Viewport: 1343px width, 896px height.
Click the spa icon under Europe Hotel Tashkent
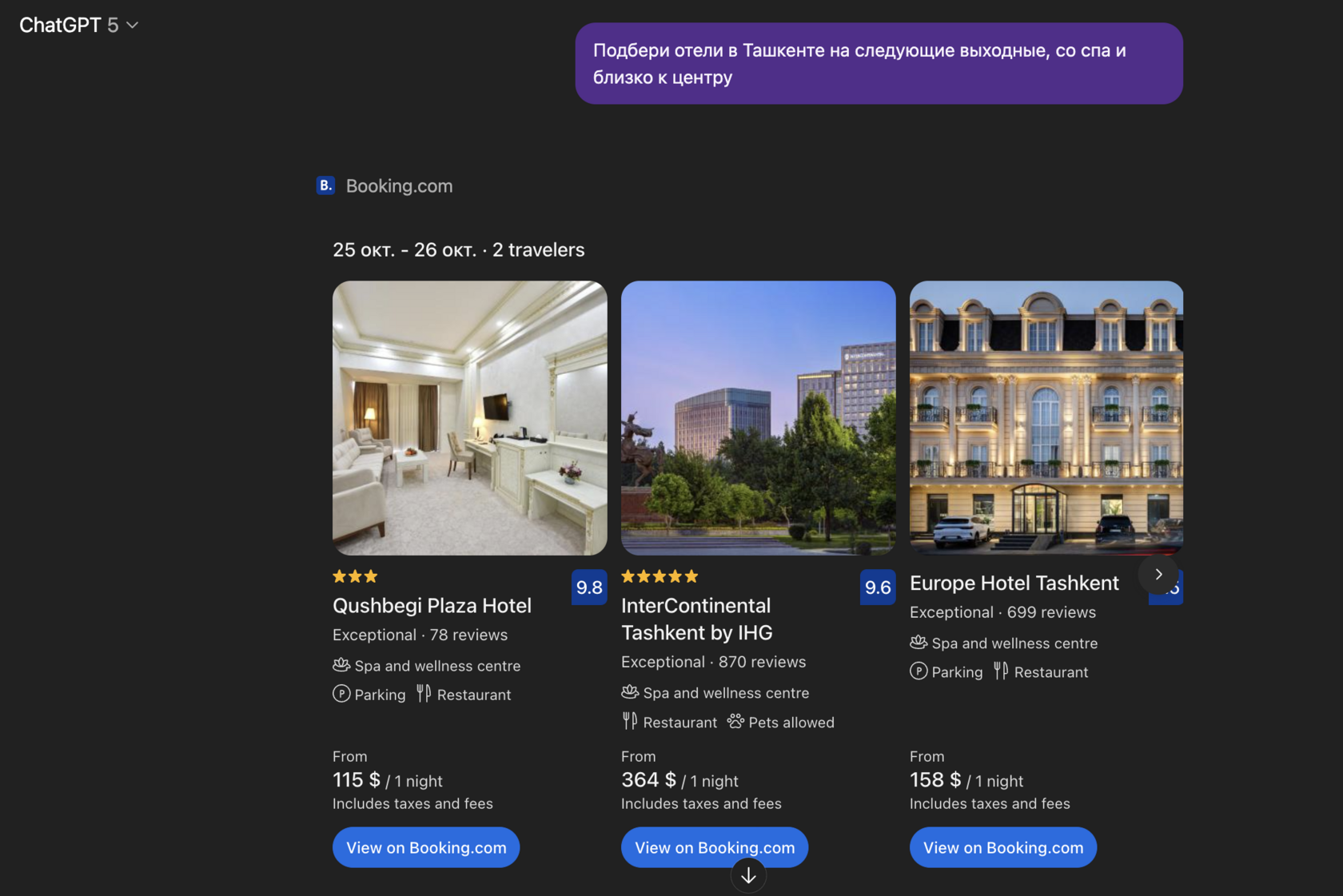pos(919,643)
